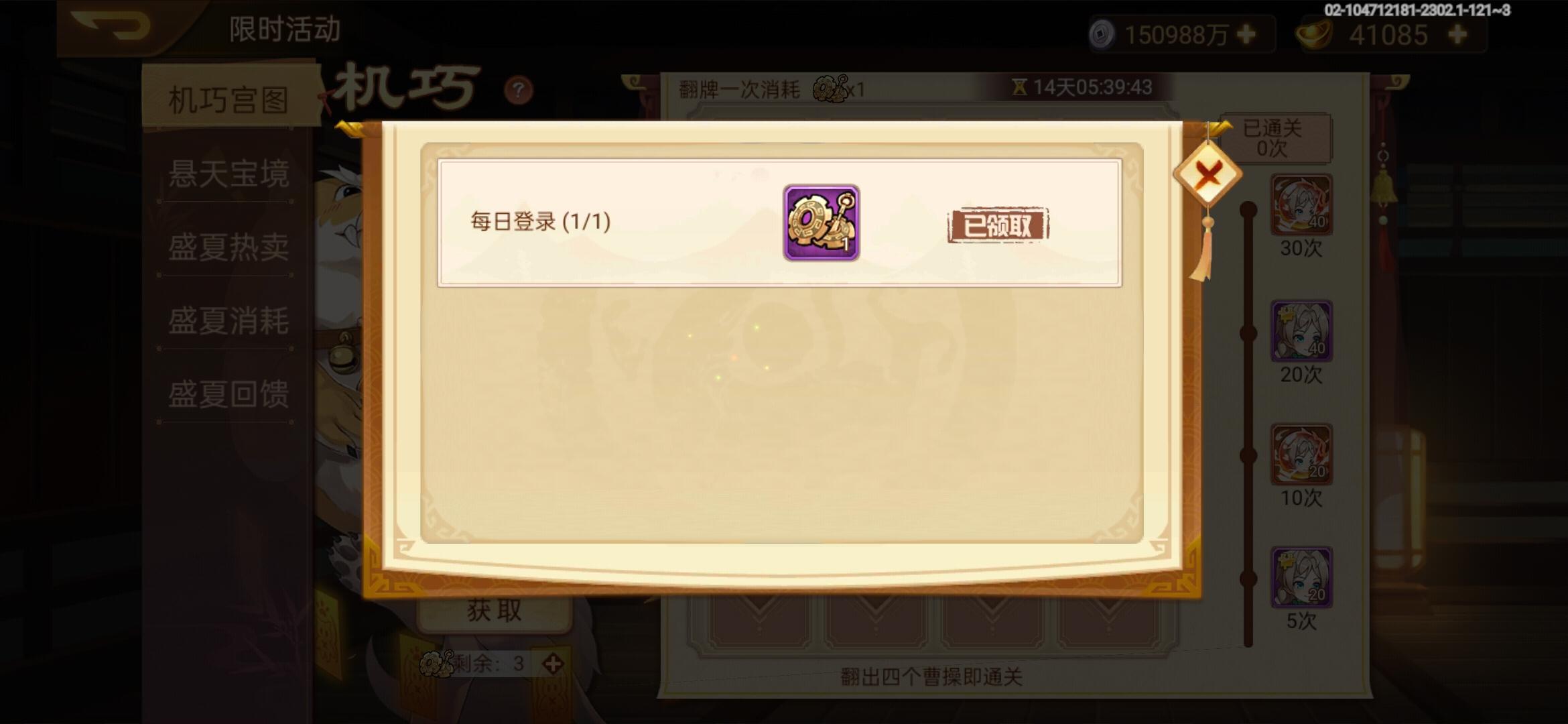The width and height of the screenshot is (1568, 724).
Task: Select the 盛夏回馈 tab
Action: tap(228, 394)
